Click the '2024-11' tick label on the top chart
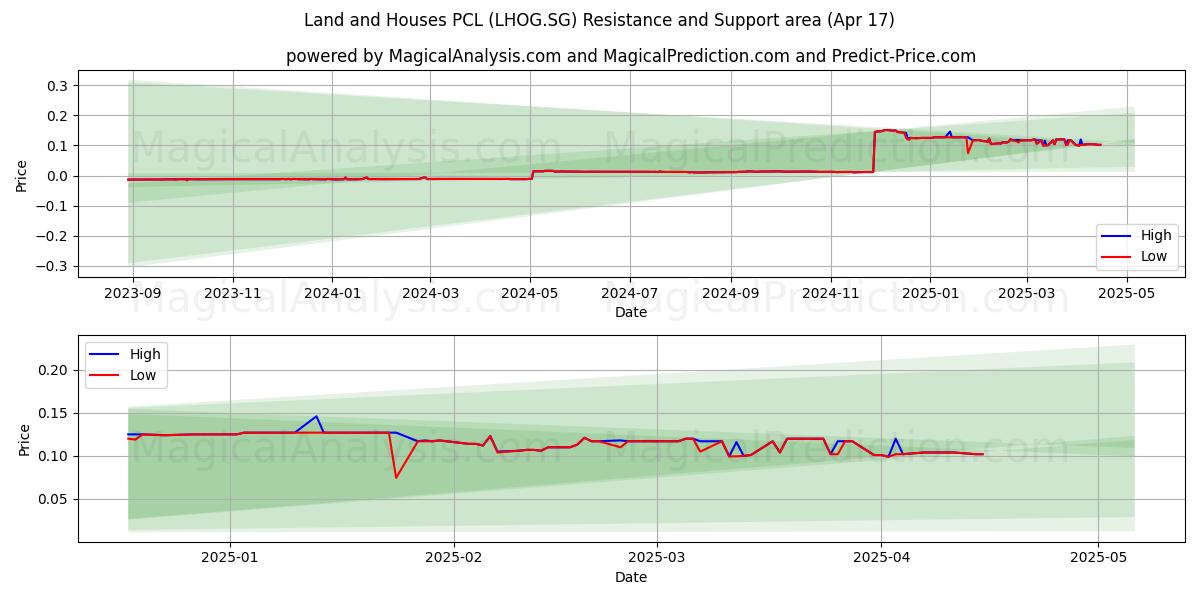 tap(830, 292)
